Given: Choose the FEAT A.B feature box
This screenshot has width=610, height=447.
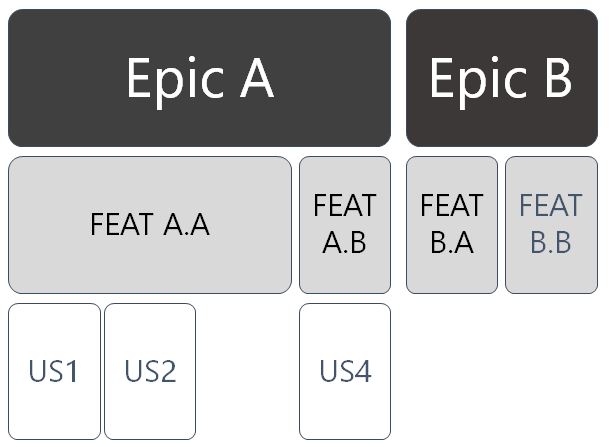Looking at the screenshot, I should pyautogui.click(x=345, y=225).
